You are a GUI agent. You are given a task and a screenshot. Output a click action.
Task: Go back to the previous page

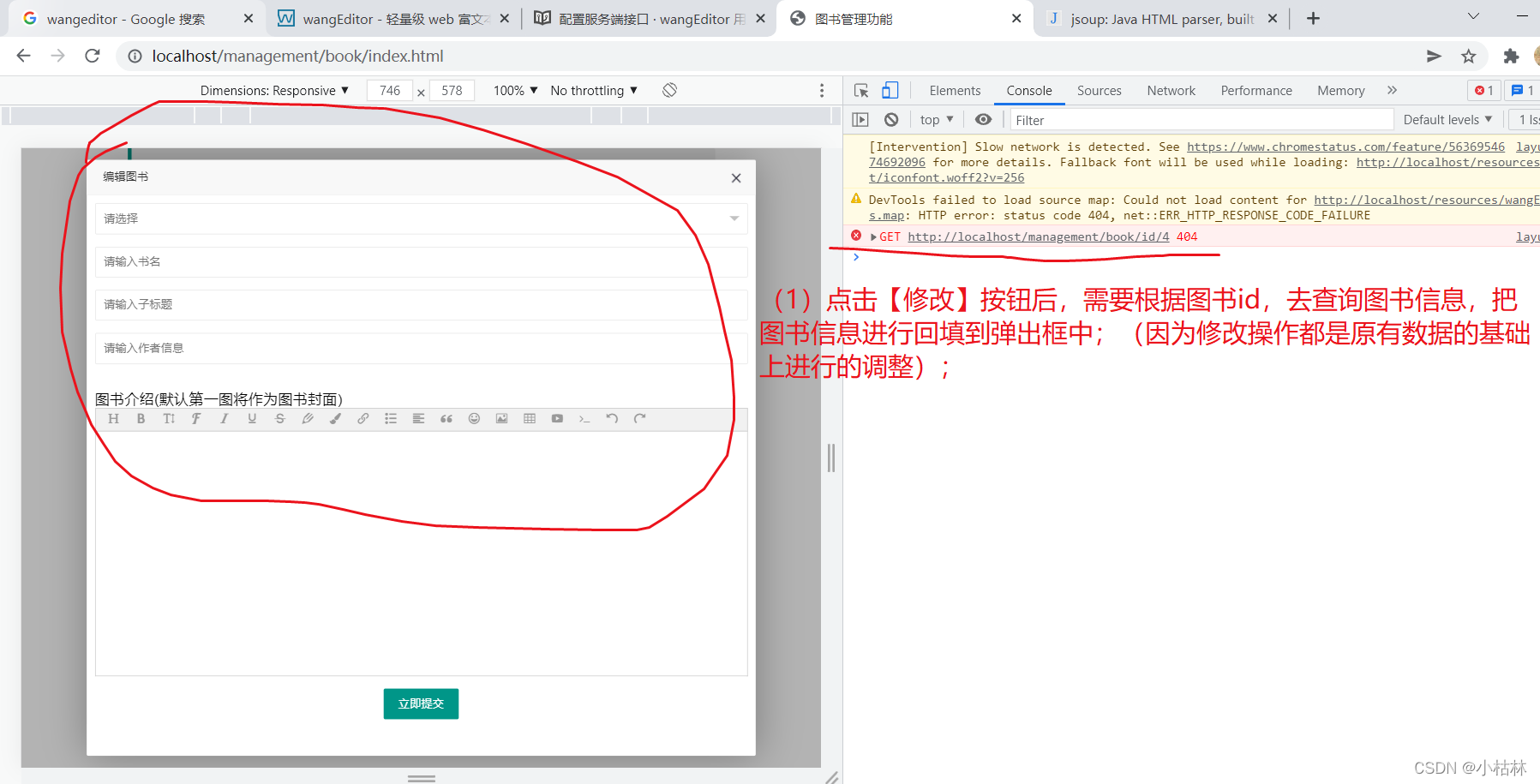click(23, 57)
